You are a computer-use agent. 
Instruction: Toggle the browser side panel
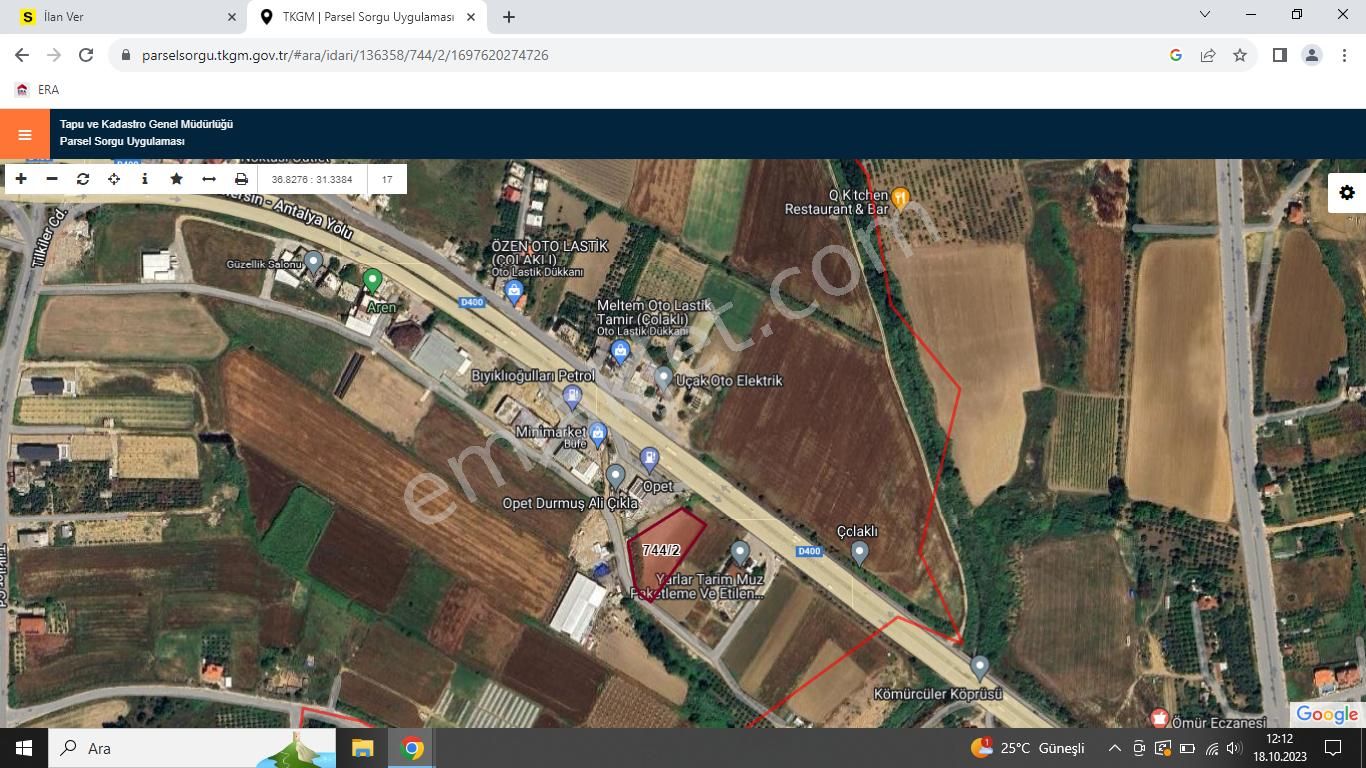coord(1279,55)
